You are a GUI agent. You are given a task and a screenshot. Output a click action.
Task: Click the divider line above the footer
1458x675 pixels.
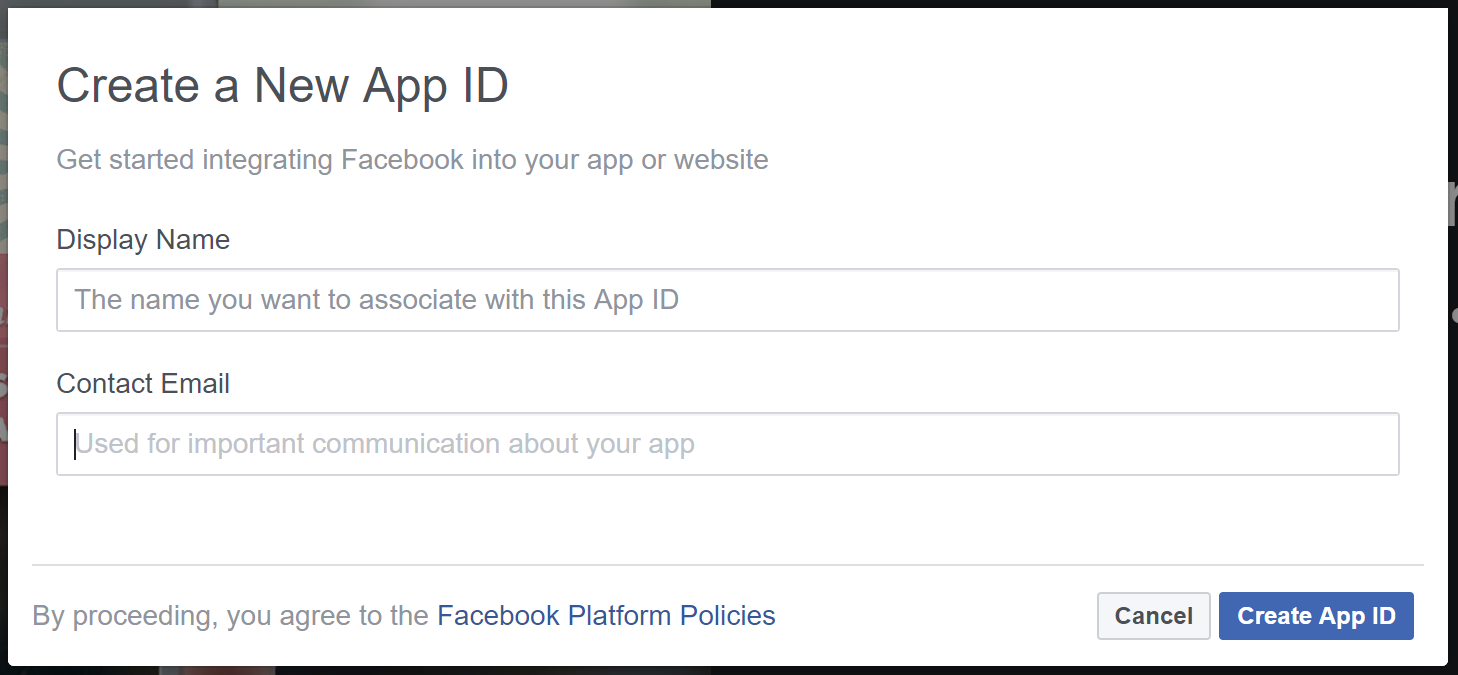tap(727, 565)
